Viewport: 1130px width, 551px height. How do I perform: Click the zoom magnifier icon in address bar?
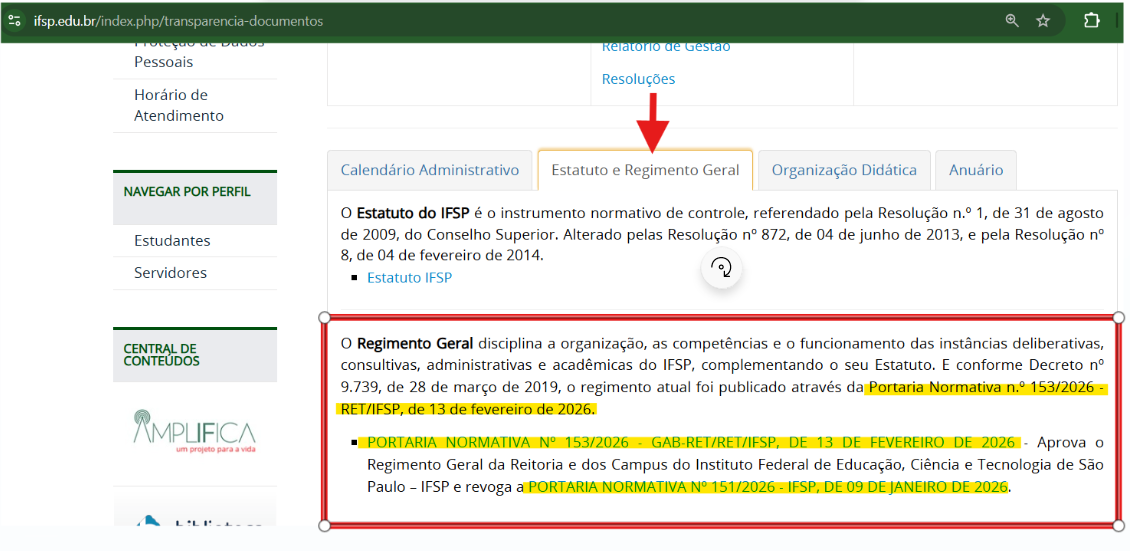pyautogui.click(x=1012, y=20)
